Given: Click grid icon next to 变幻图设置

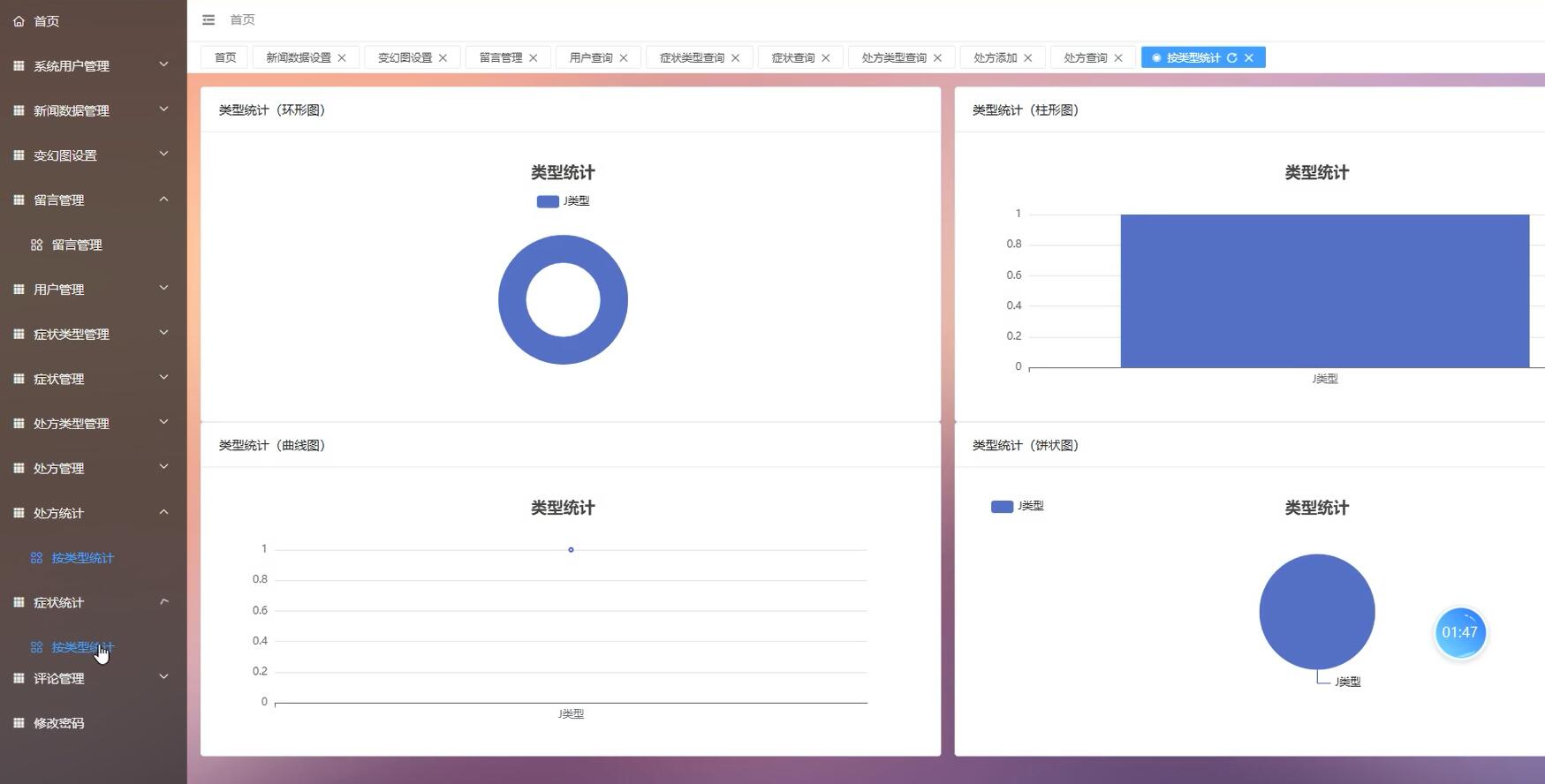Looking at the screenshot, I should pos(19,155).
